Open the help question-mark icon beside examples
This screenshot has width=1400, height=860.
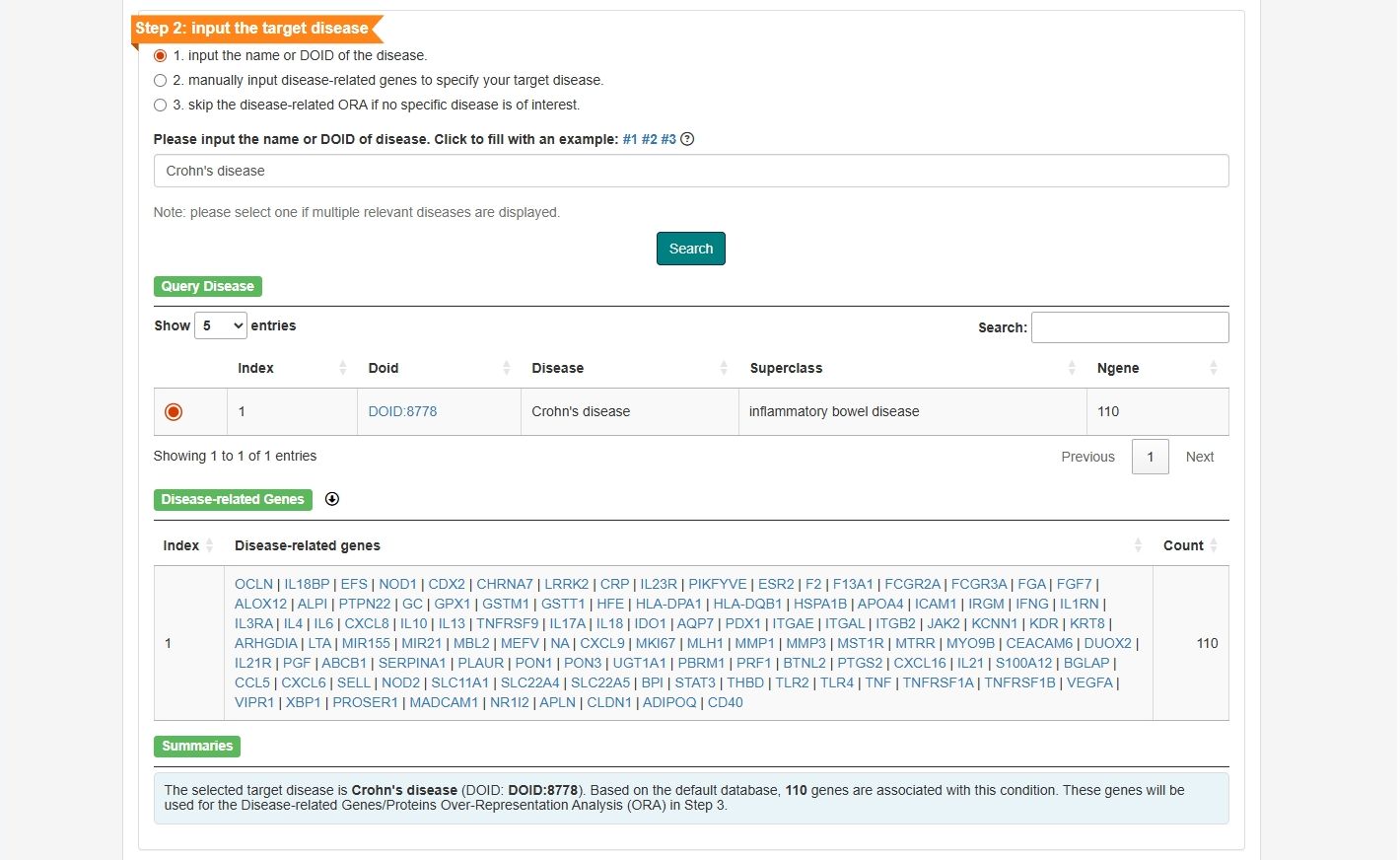[x=687, y=139]
